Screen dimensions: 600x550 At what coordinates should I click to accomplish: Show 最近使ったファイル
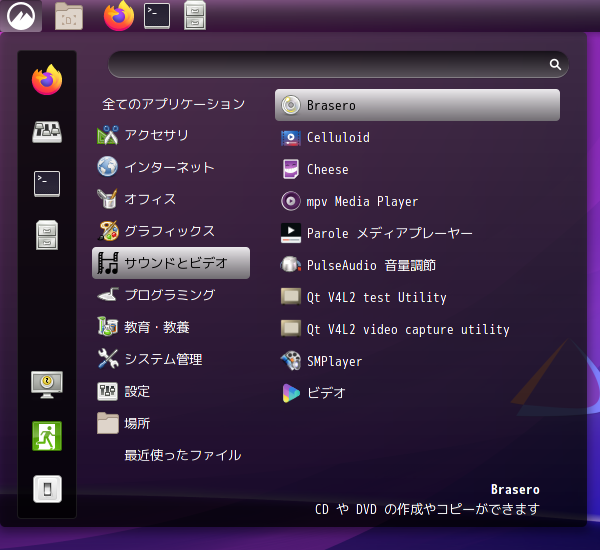point(171,455)
